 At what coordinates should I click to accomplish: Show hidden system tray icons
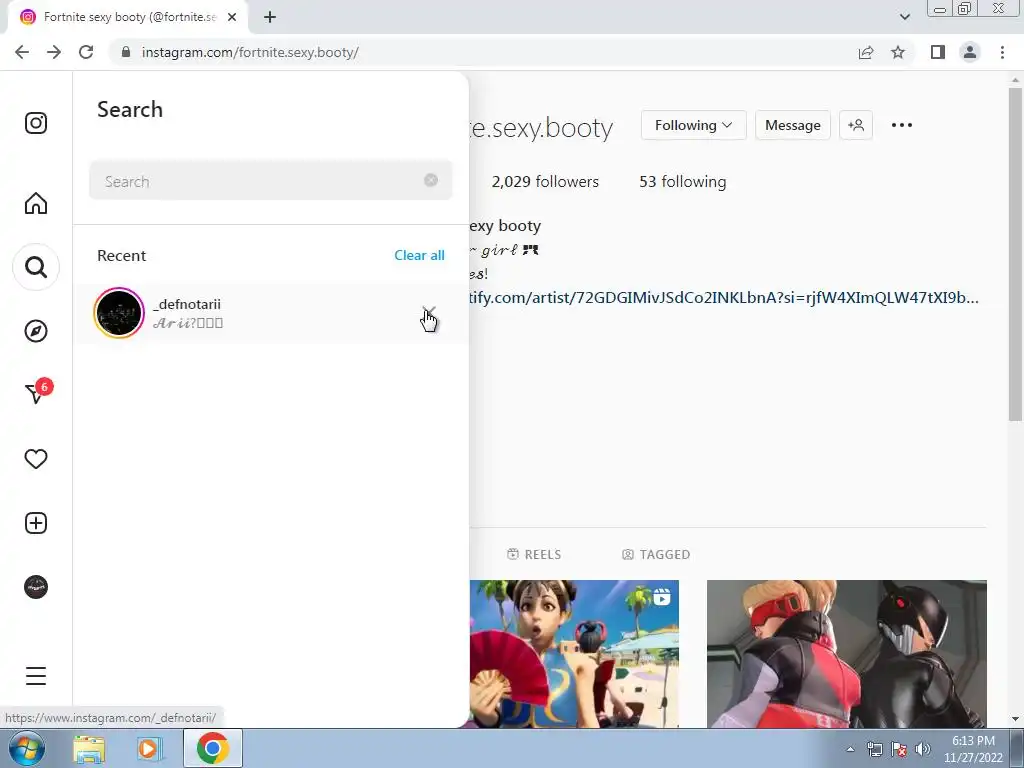point(850,749)
